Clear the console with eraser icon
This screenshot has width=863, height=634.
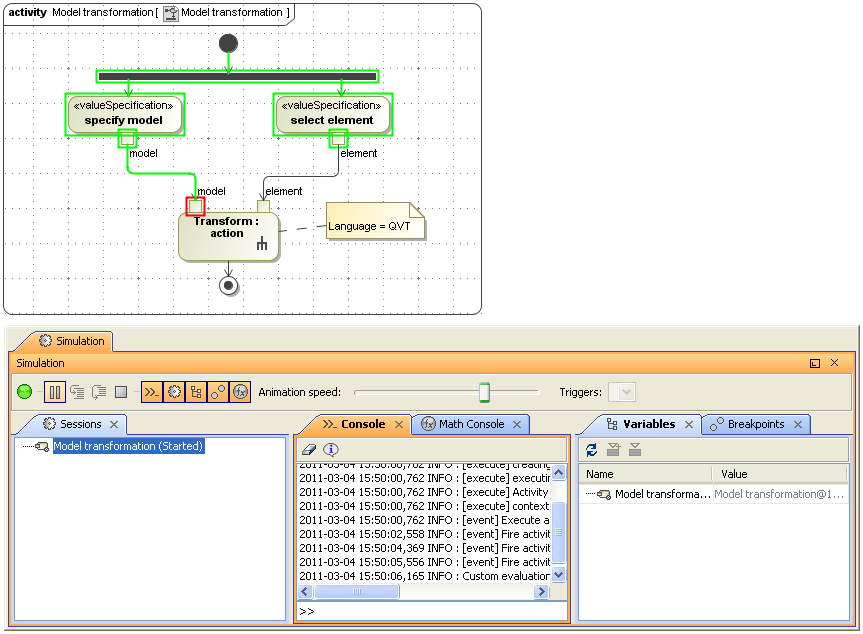coord(309,450)
